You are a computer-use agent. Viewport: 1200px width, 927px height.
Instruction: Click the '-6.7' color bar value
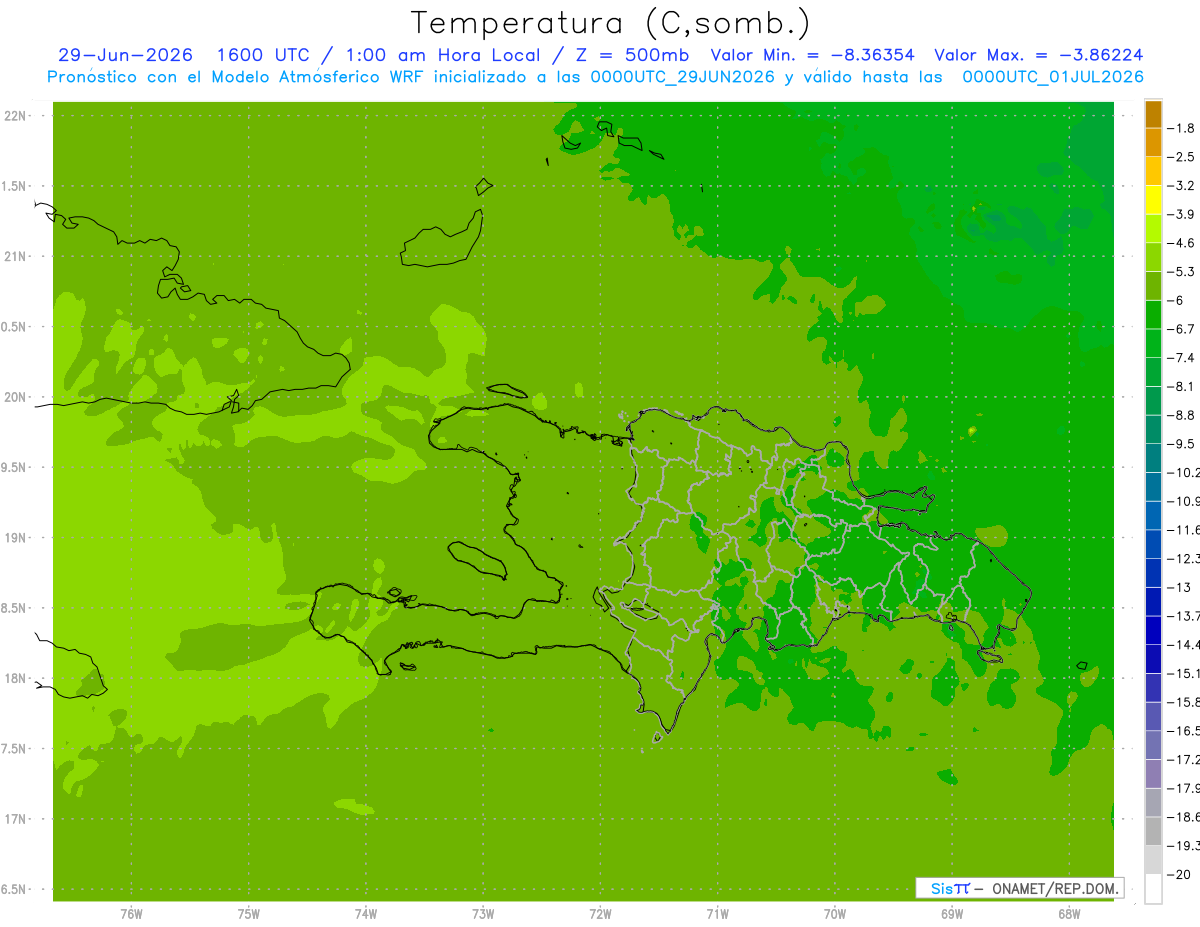(1181, 329)
